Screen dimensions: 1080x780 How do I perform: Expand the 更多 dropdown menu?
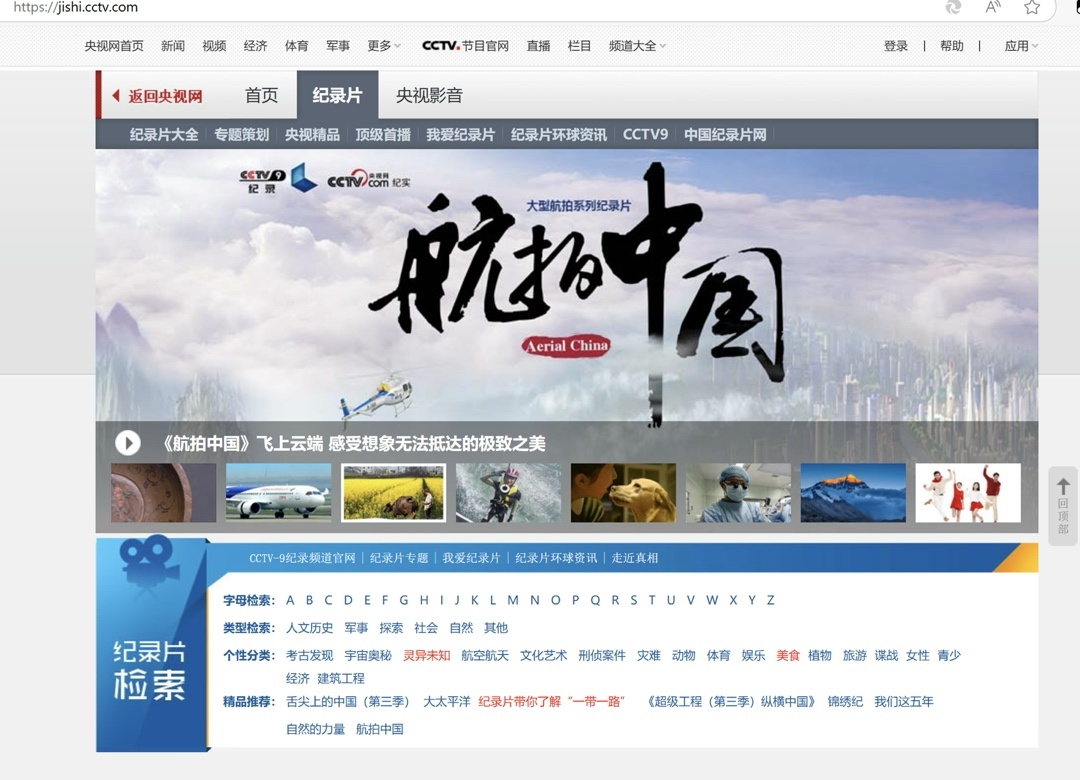(384, 45)
